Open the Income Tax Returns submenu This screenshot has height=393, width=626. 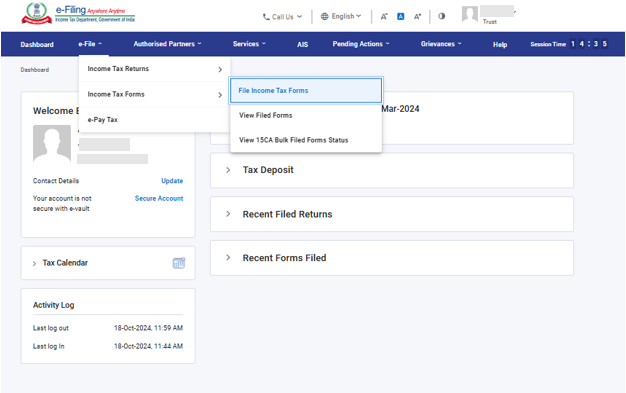coord(155,69)
